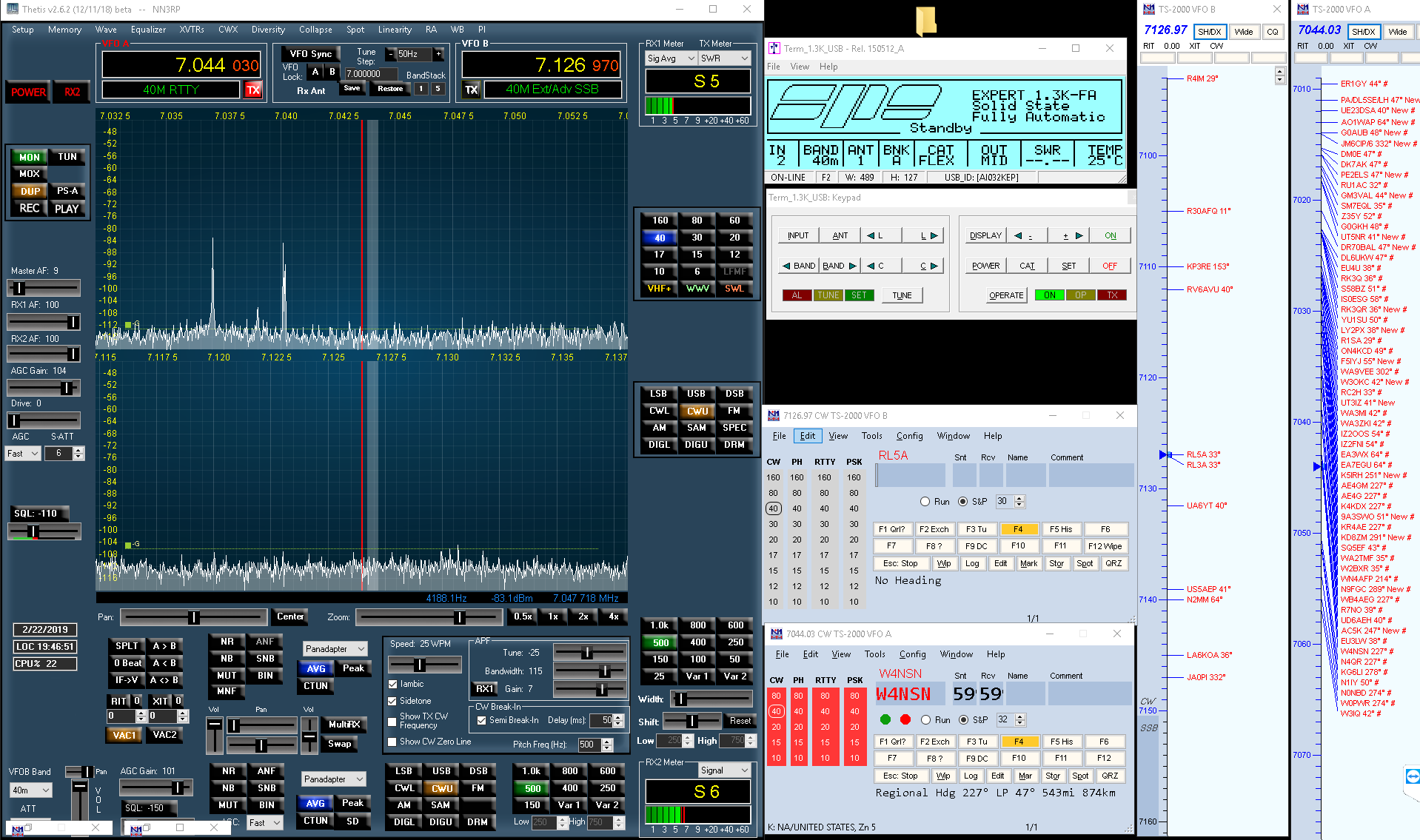Click the red POWER button in Thetis
The image size is (1420, 840).
coord(28,92)
